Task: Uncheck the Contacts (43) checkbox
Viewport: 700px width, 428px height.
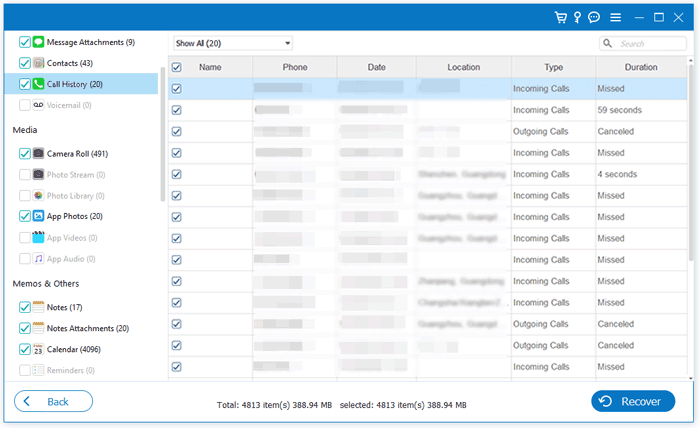Action: 25,63
